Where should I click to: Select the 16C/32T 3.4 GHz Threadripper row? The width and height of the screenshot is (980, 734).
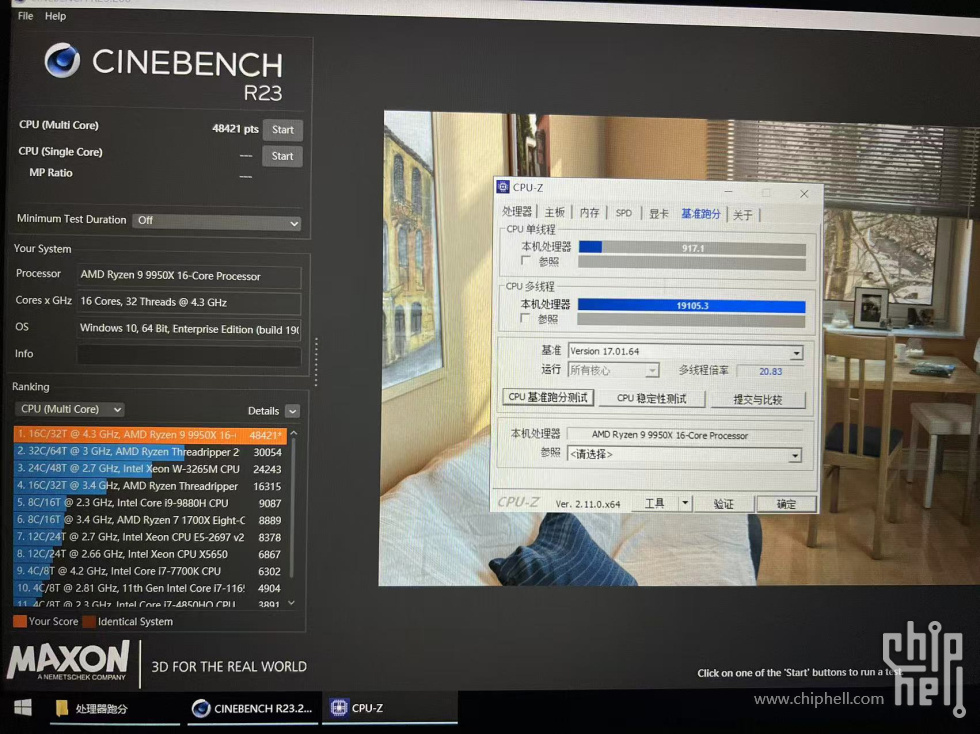pos(150,486)
